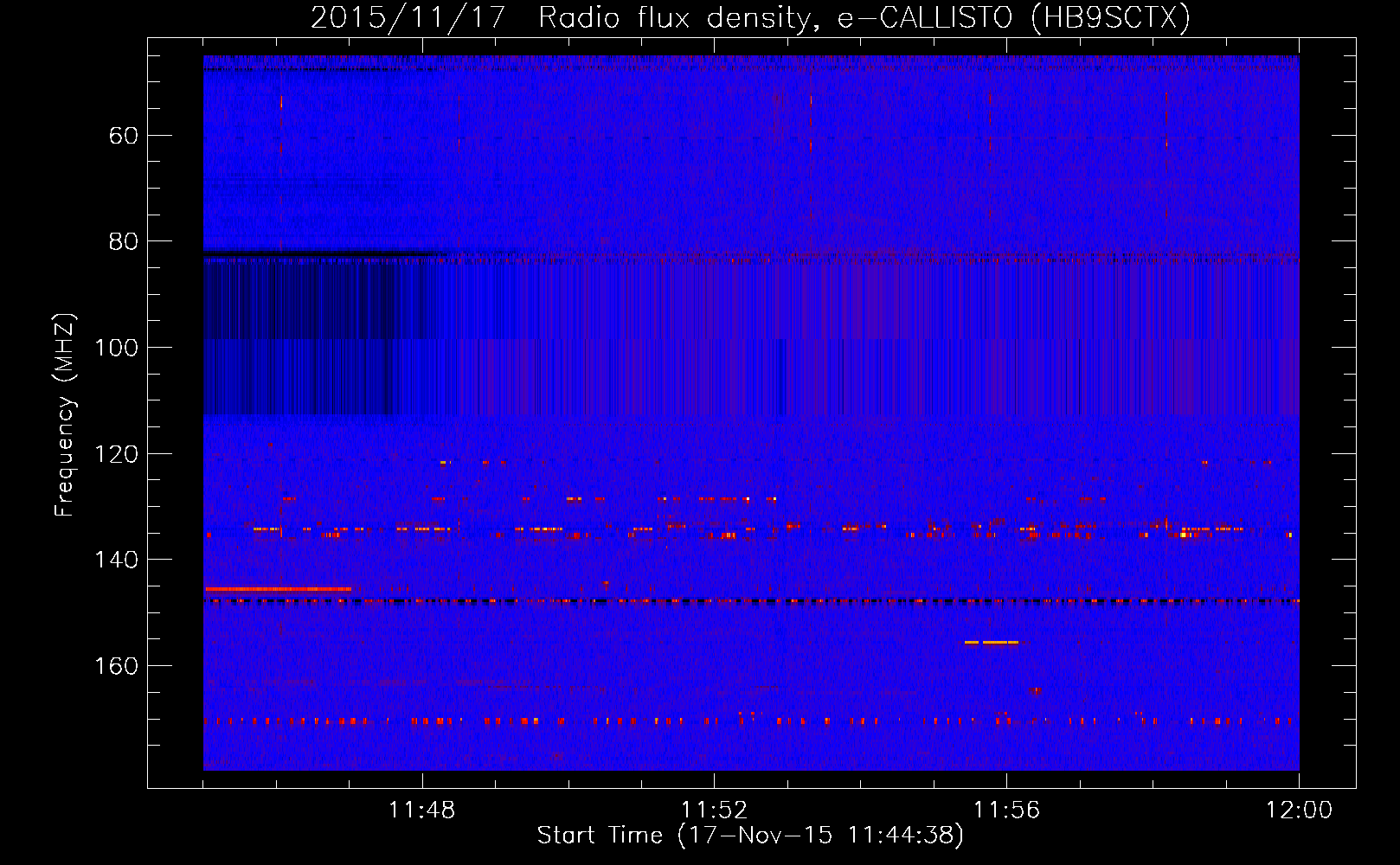Viewport: 1400px width, 865px height.
Task: Select the 11:56 time tick label
Action: tap(1006, 811)
